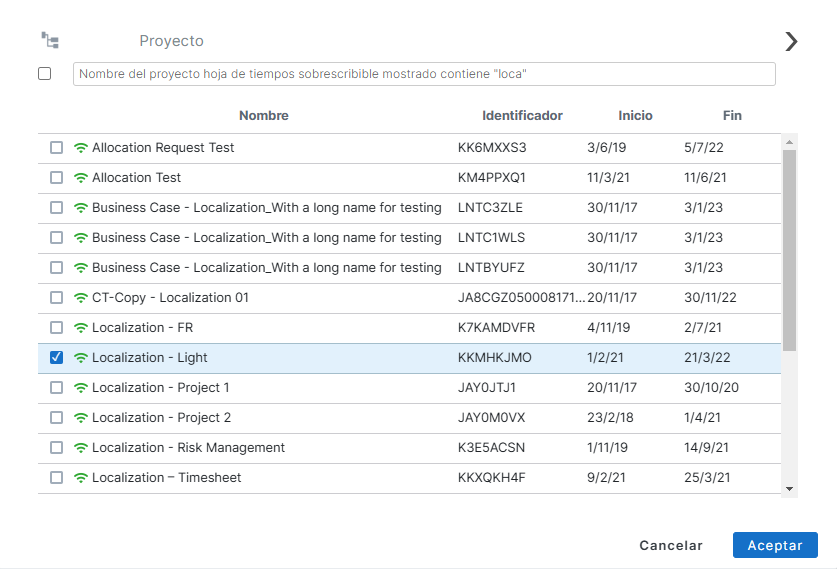The image size is (837, 569).
Task: Click the project name filter text field
Action: [x=424, y=74]
